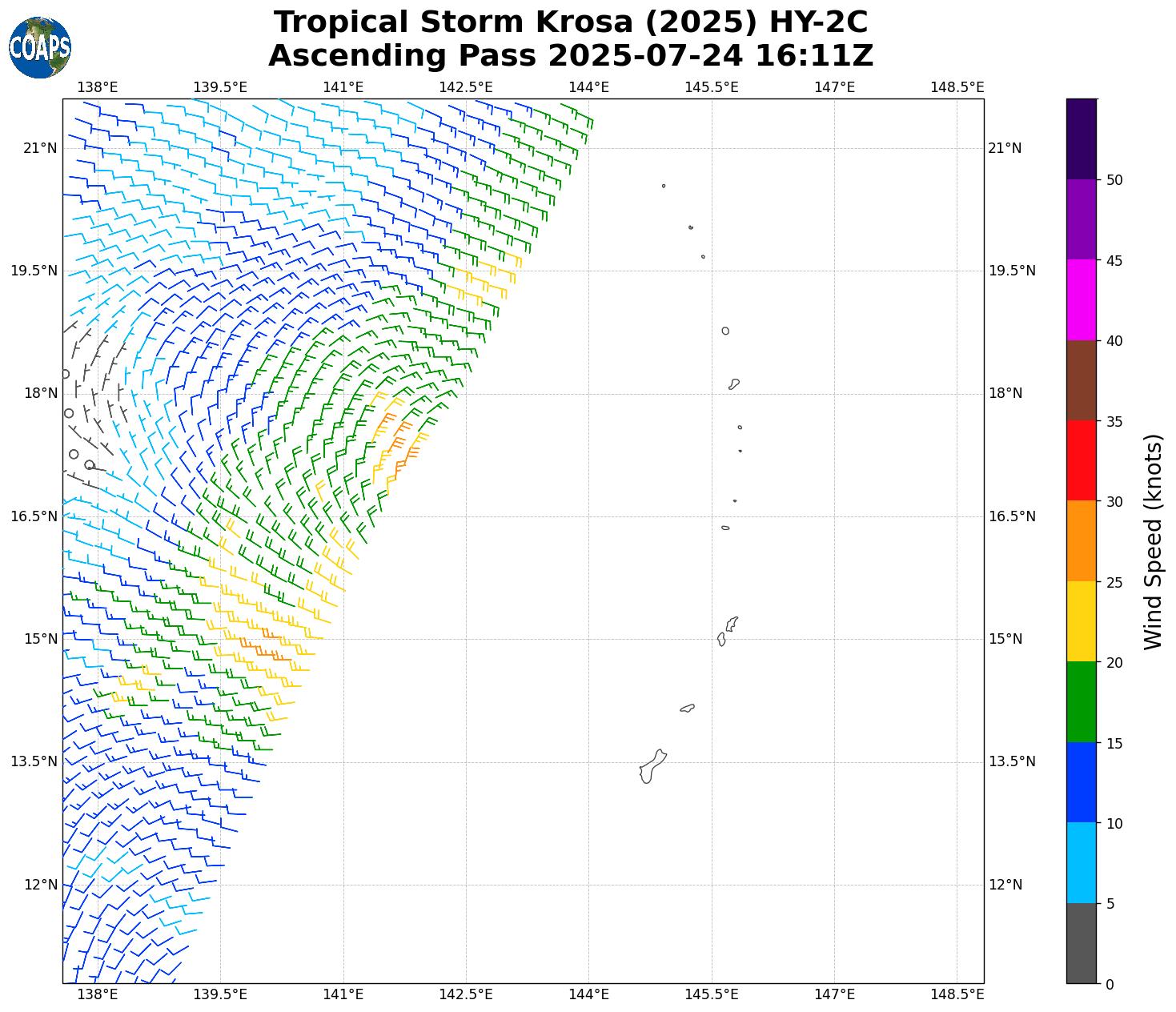Click the small circular island near 18.8°N
The width and height of the screenshot is (1176, 1012).
point(725,331)
